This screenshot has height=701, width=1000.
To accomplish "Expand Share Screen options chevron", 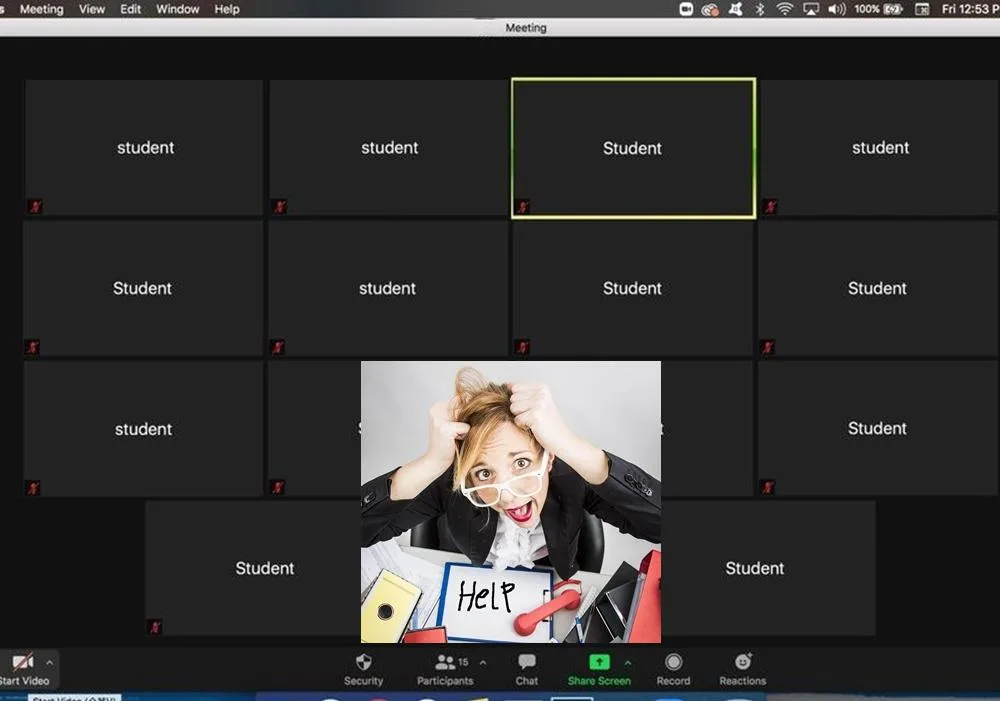I will [628, 662].
